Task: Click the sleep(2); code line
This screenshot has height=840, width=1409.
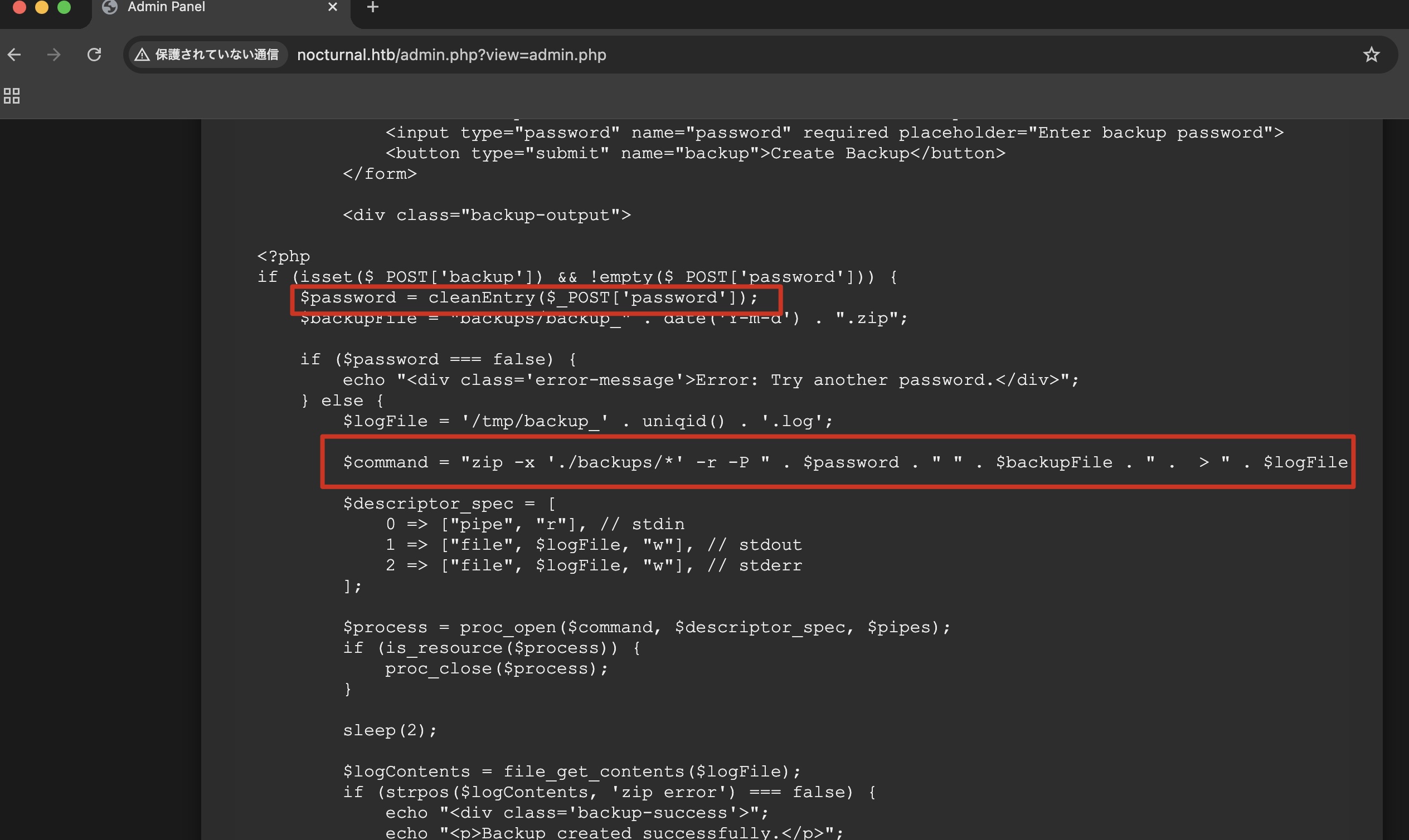Action: pos(390,730)
